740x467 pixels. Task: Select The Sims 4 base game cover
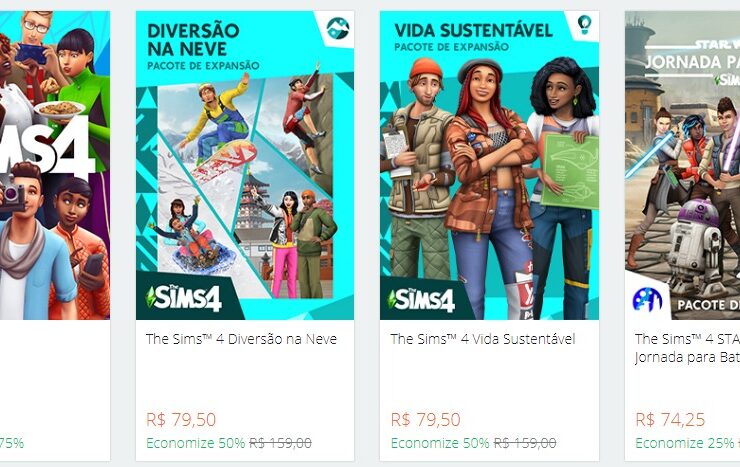55,165
